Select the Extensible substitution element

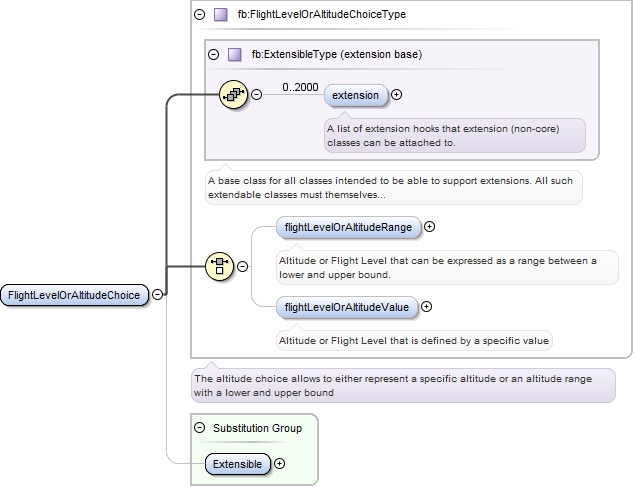tap(237, 464)
